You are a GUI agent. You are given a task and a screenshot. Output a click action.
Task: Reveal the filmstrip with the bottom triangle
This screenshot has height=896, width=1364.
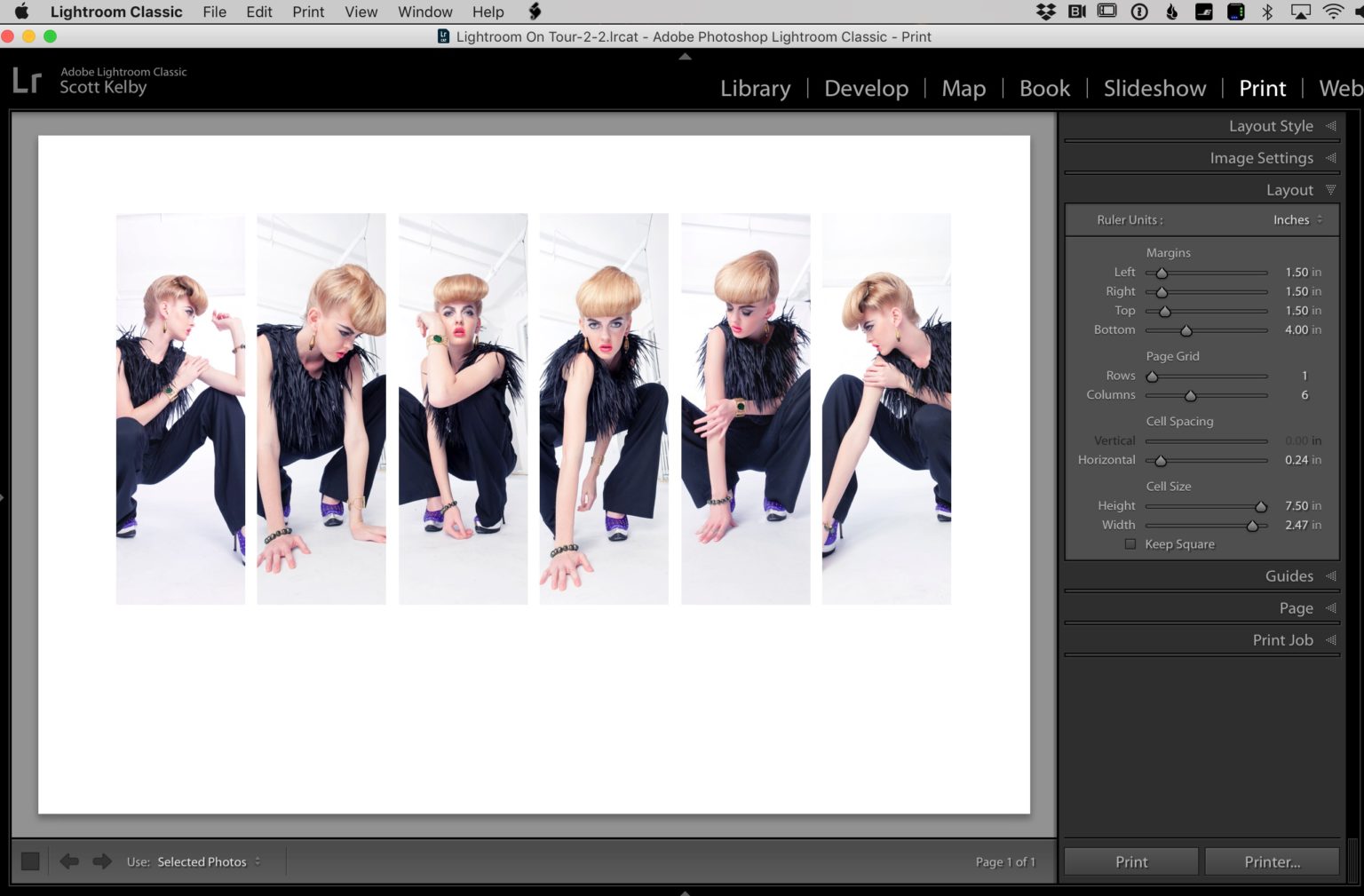[685, 891]
